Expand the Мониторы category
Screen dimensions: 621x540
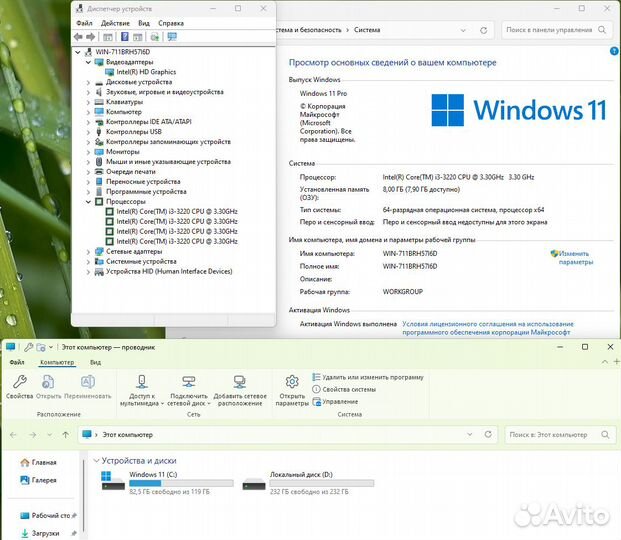click(88, 152)
